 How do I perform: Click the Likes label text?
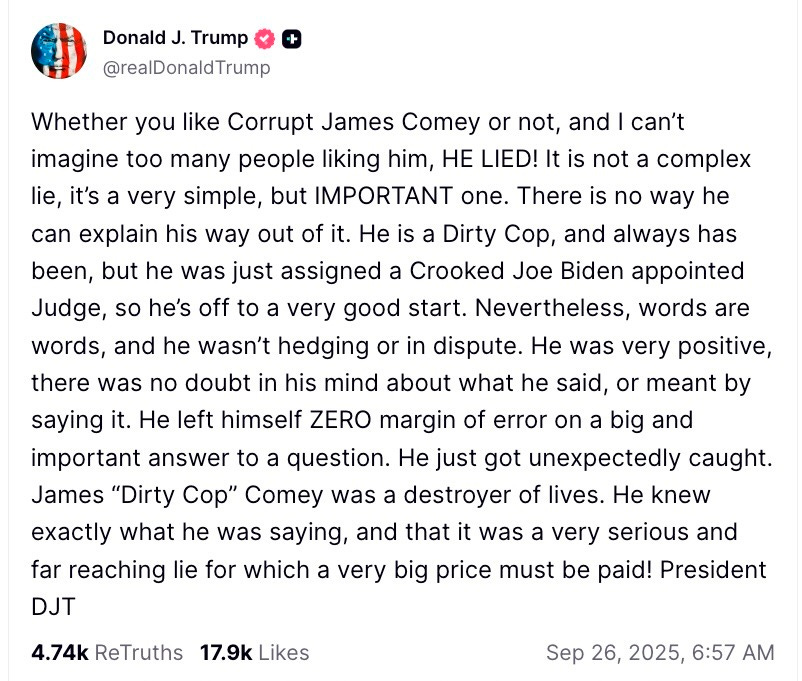point(281,652)
